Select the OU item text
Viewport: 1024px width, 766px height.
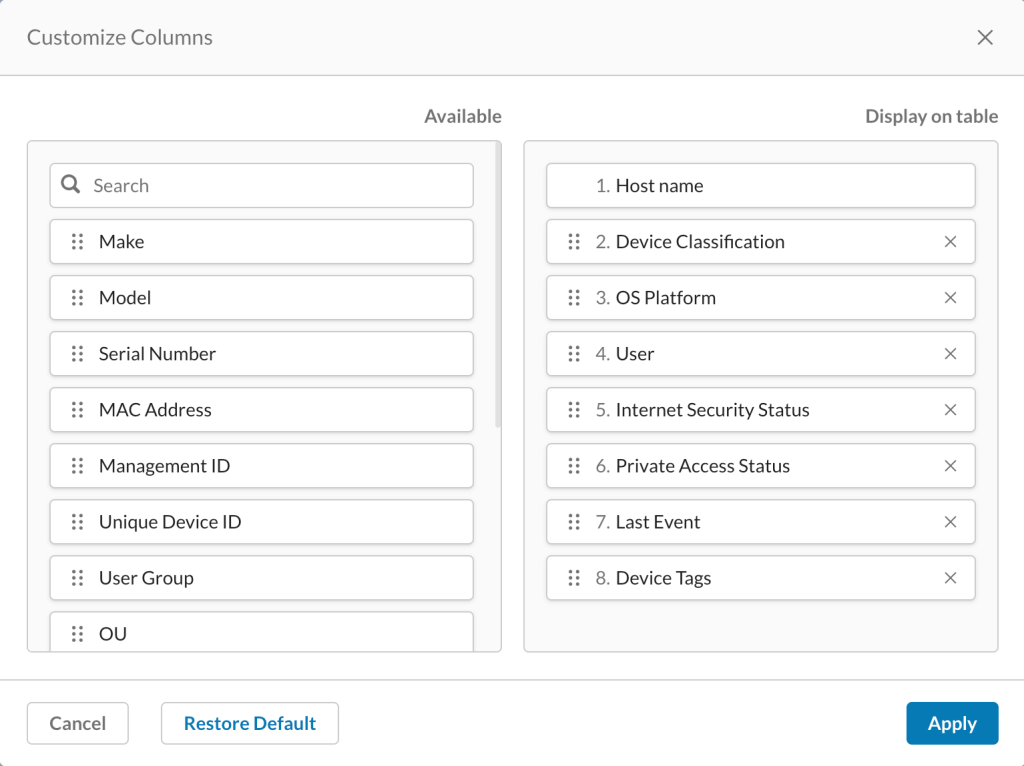click(x=113, y=634)
